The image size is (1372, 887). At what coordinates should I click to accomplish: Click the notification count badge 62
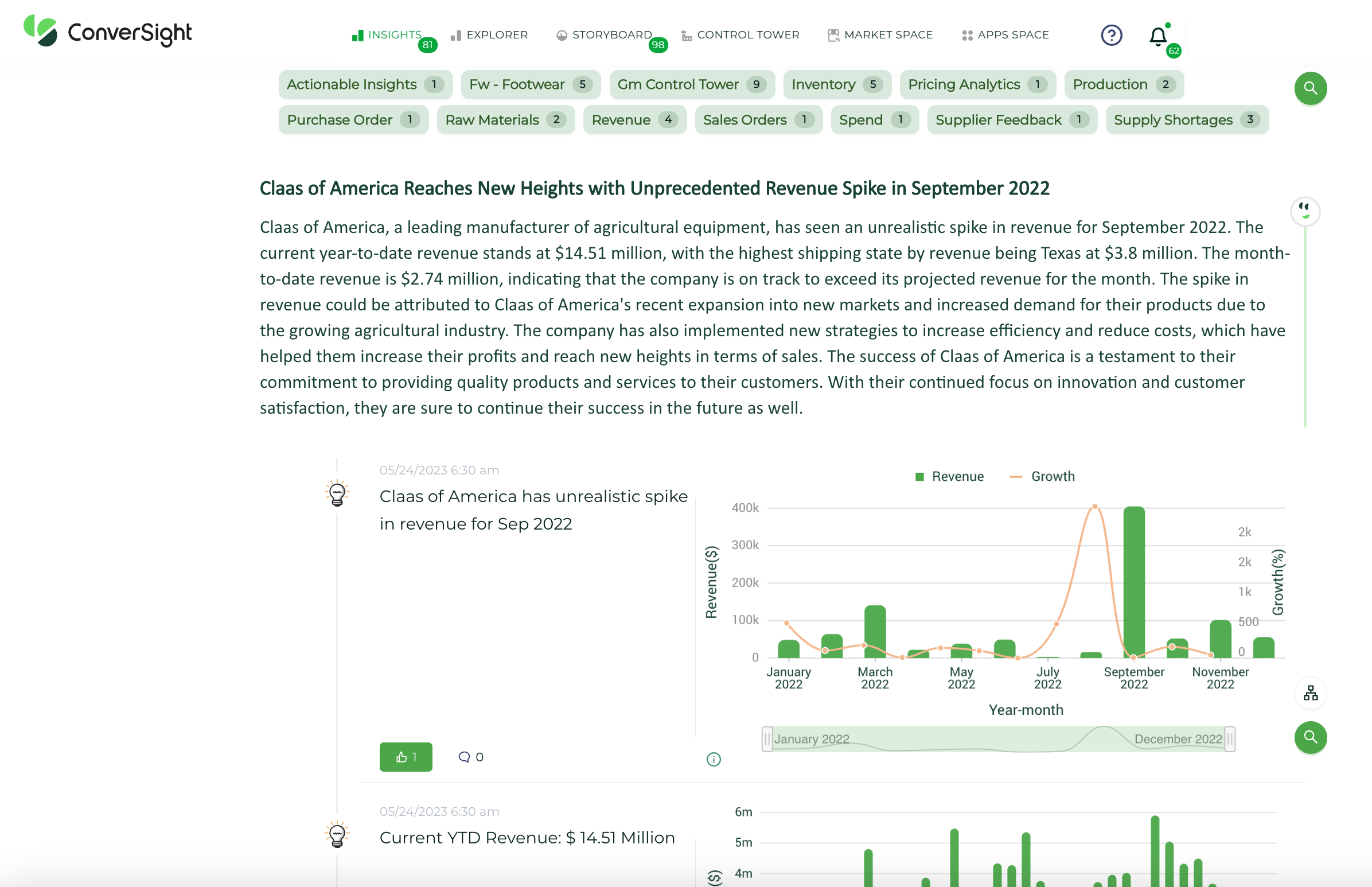coord(1174,50)
